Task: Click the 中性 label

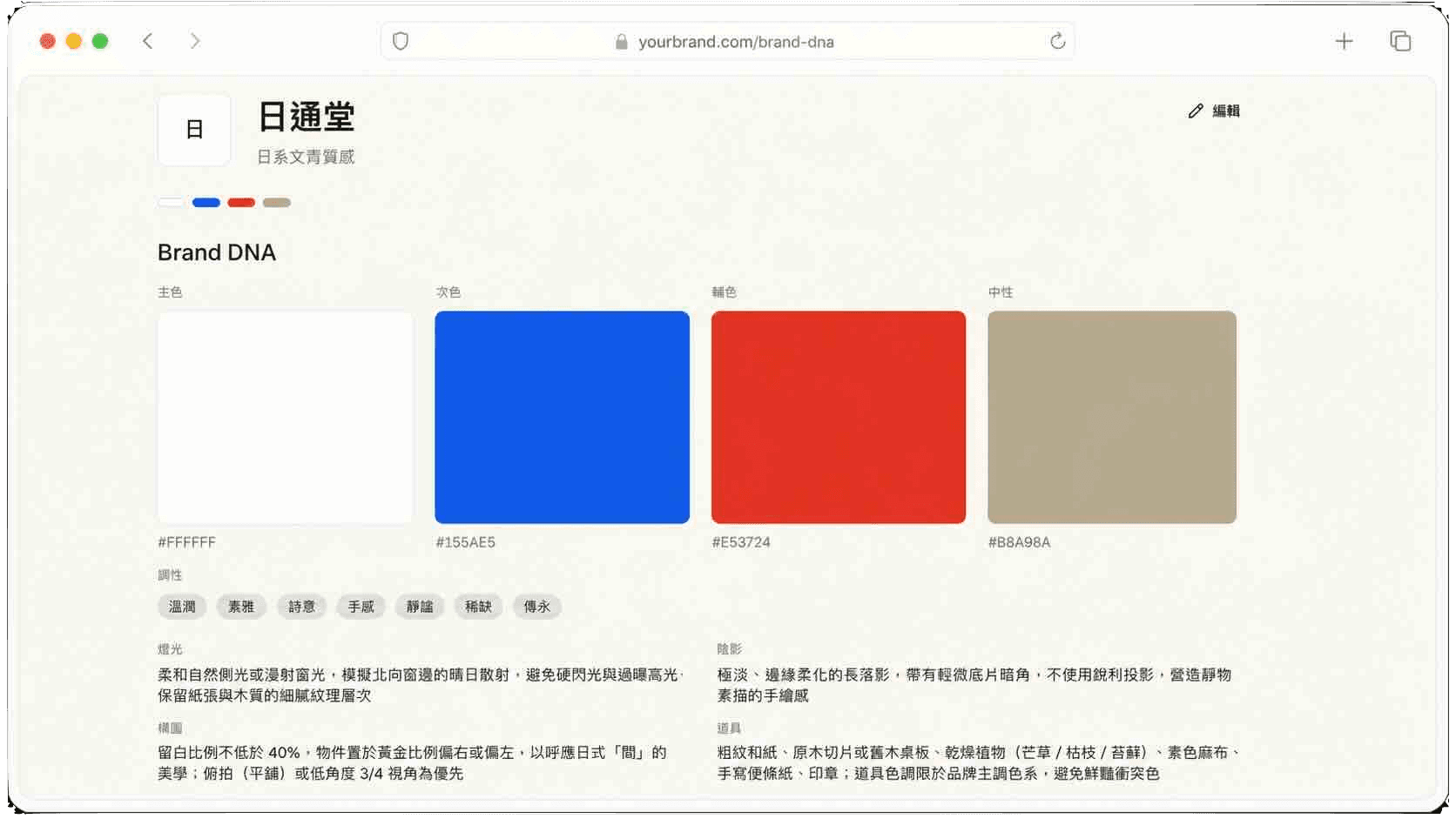Action: pyautogui.click(x=1001, y=292)
